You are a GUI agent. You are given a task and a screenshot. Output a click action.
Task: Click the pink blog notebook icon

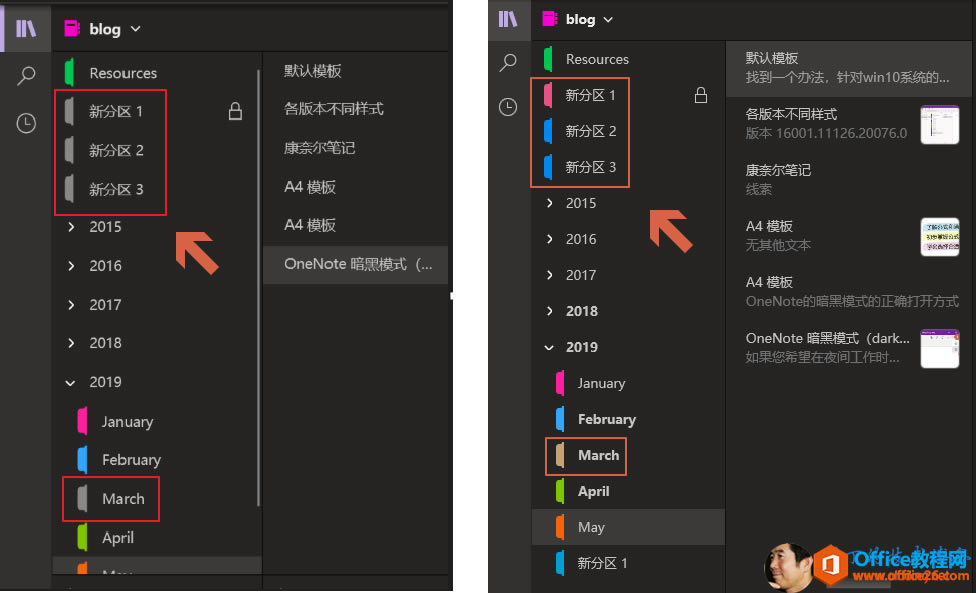(72, 28)
